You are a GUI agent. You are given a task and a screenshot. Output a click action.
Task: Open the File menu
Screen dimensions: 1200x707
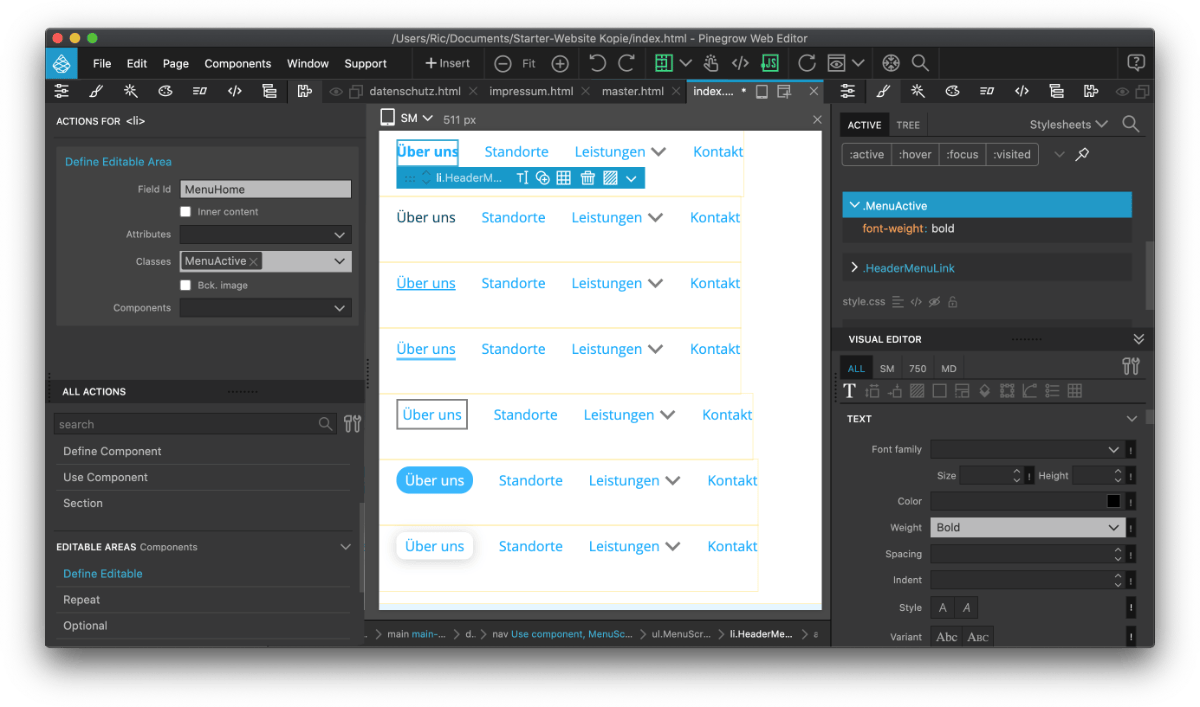tap(102, 63)
